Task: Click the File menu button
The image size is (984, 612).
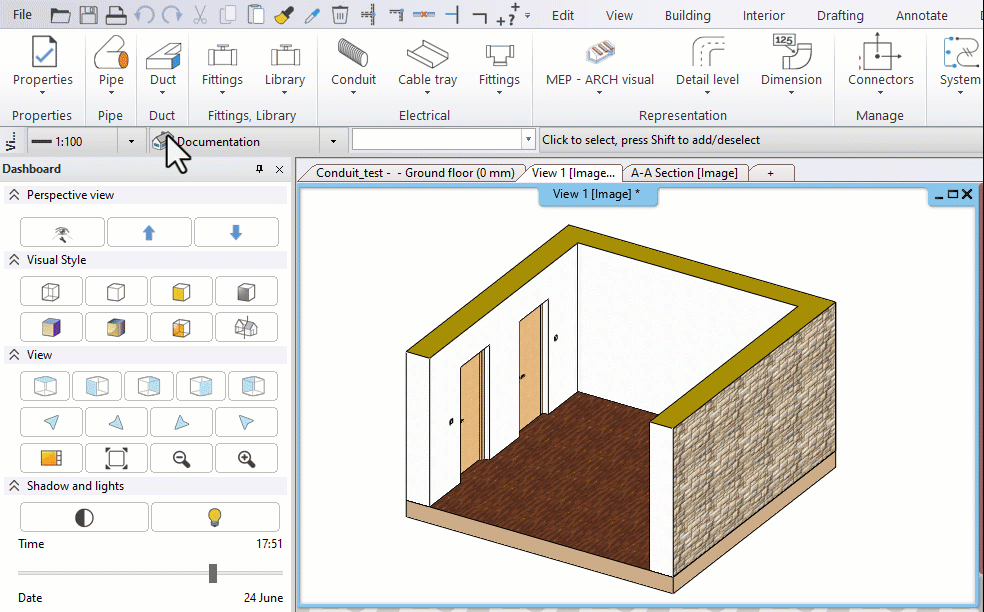Action: coord(22,15)
